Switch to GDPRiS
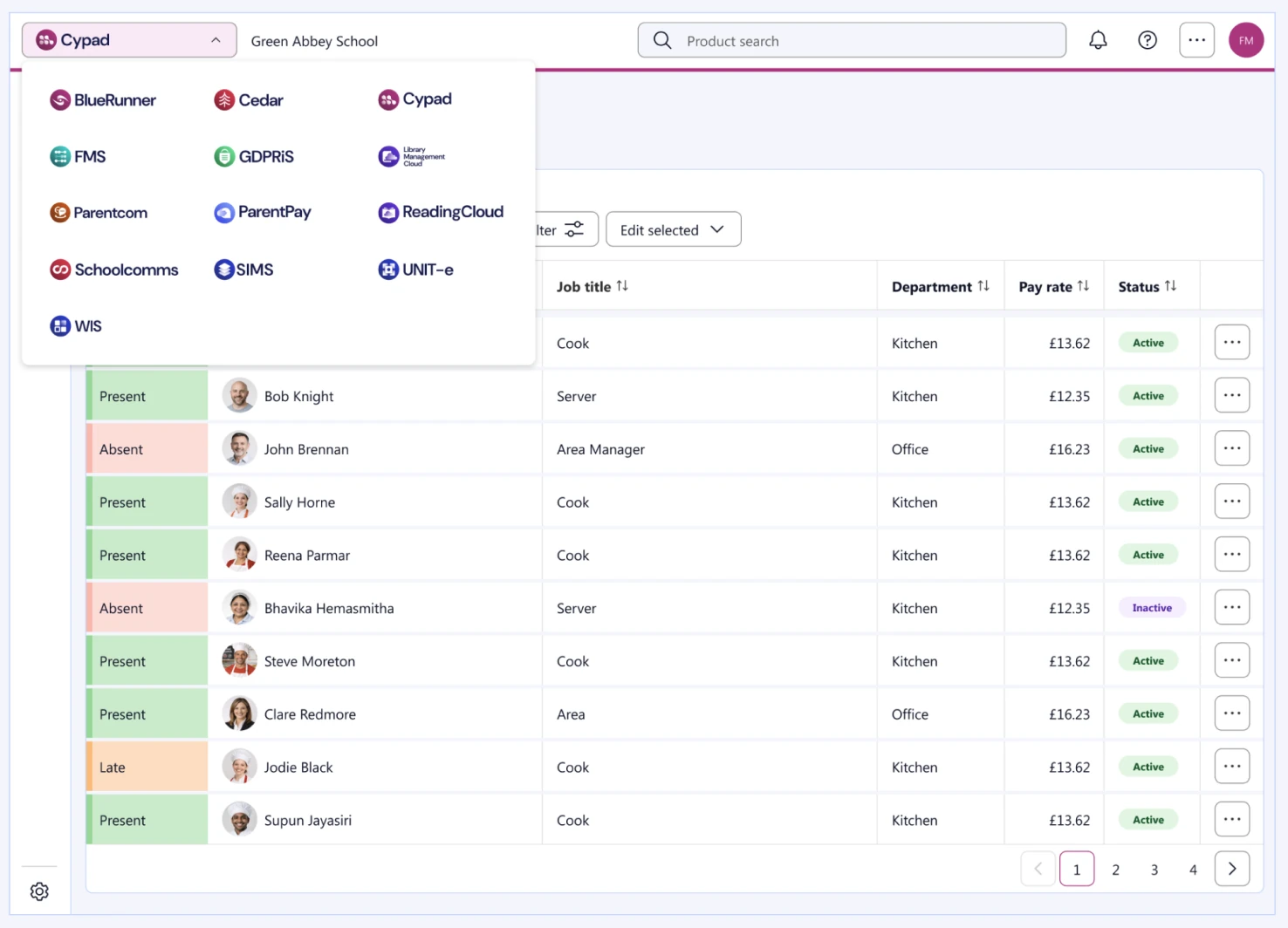The height and width of the screenshot is (928, 1288). coord(254,157)
